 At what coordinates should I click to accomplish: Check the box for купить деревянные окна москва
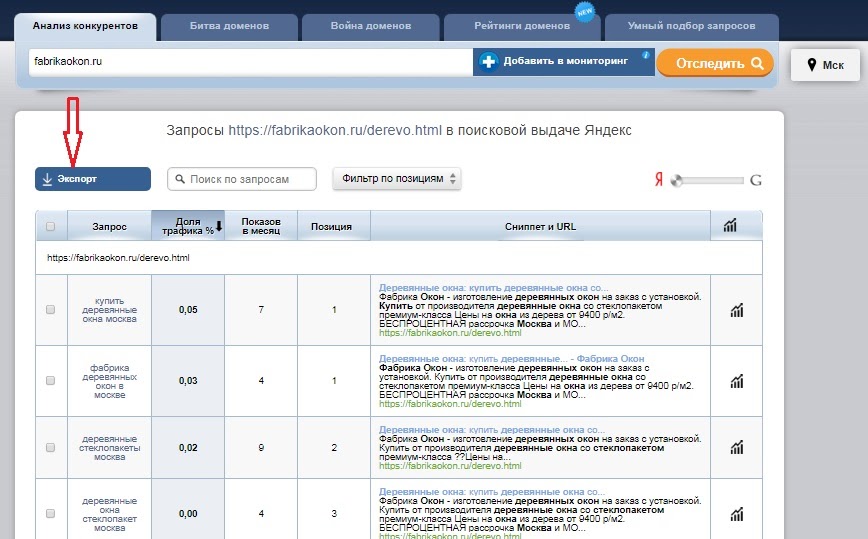50,309
